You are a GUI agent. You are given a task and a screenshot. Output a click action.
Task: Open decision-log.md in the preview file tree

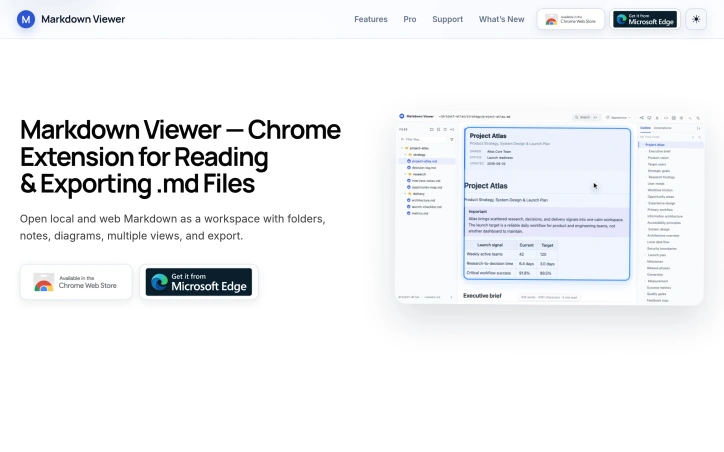424,168
